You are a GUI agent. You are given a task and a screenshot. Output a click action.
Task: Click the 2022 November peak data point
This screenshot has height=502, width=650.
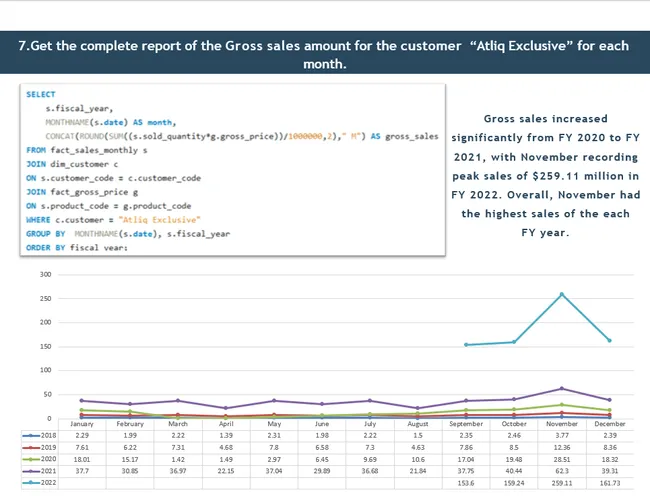[x=562, y=294]
